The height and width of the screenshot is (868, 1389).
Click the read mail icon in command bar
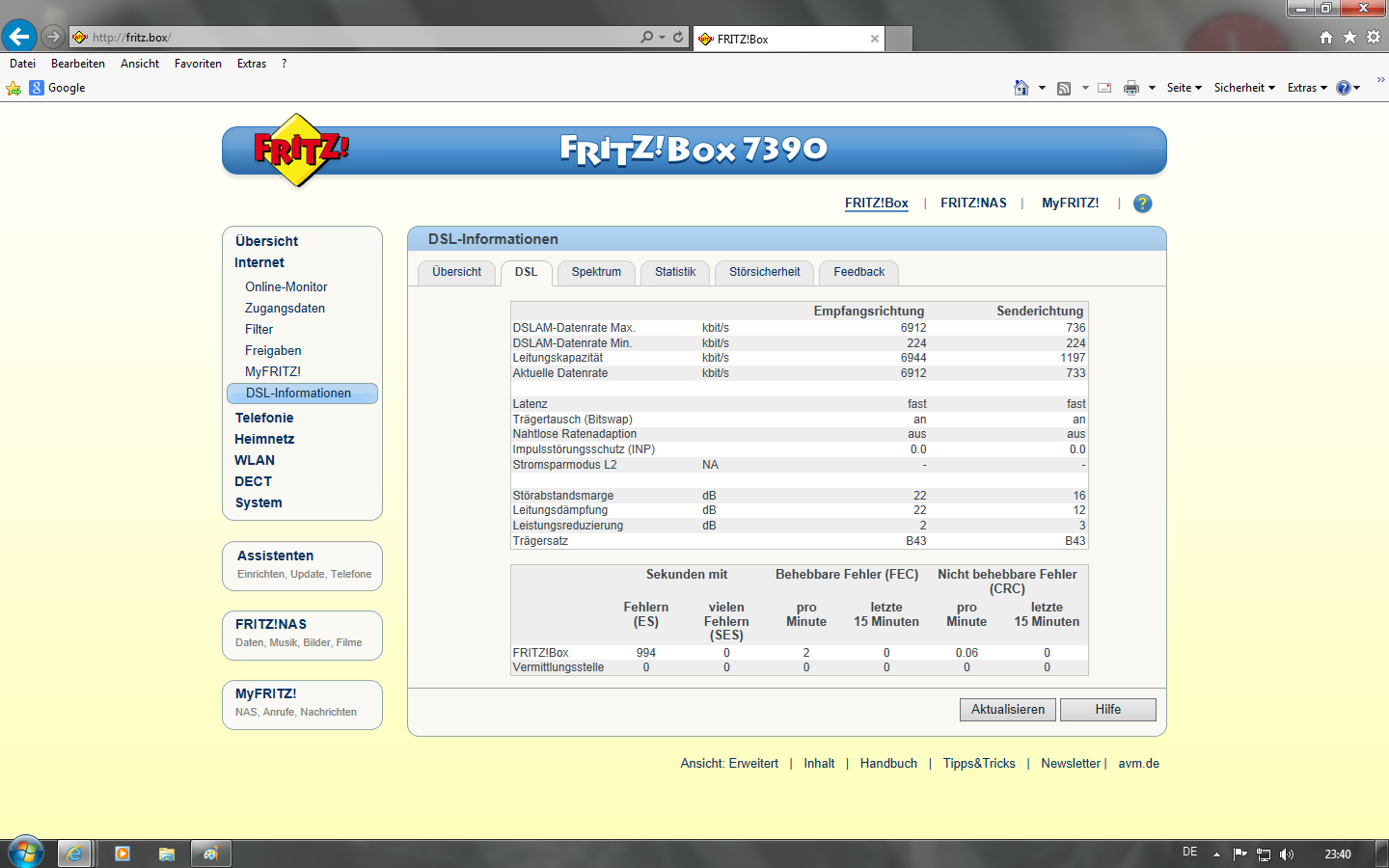(x=1104, y=88)
